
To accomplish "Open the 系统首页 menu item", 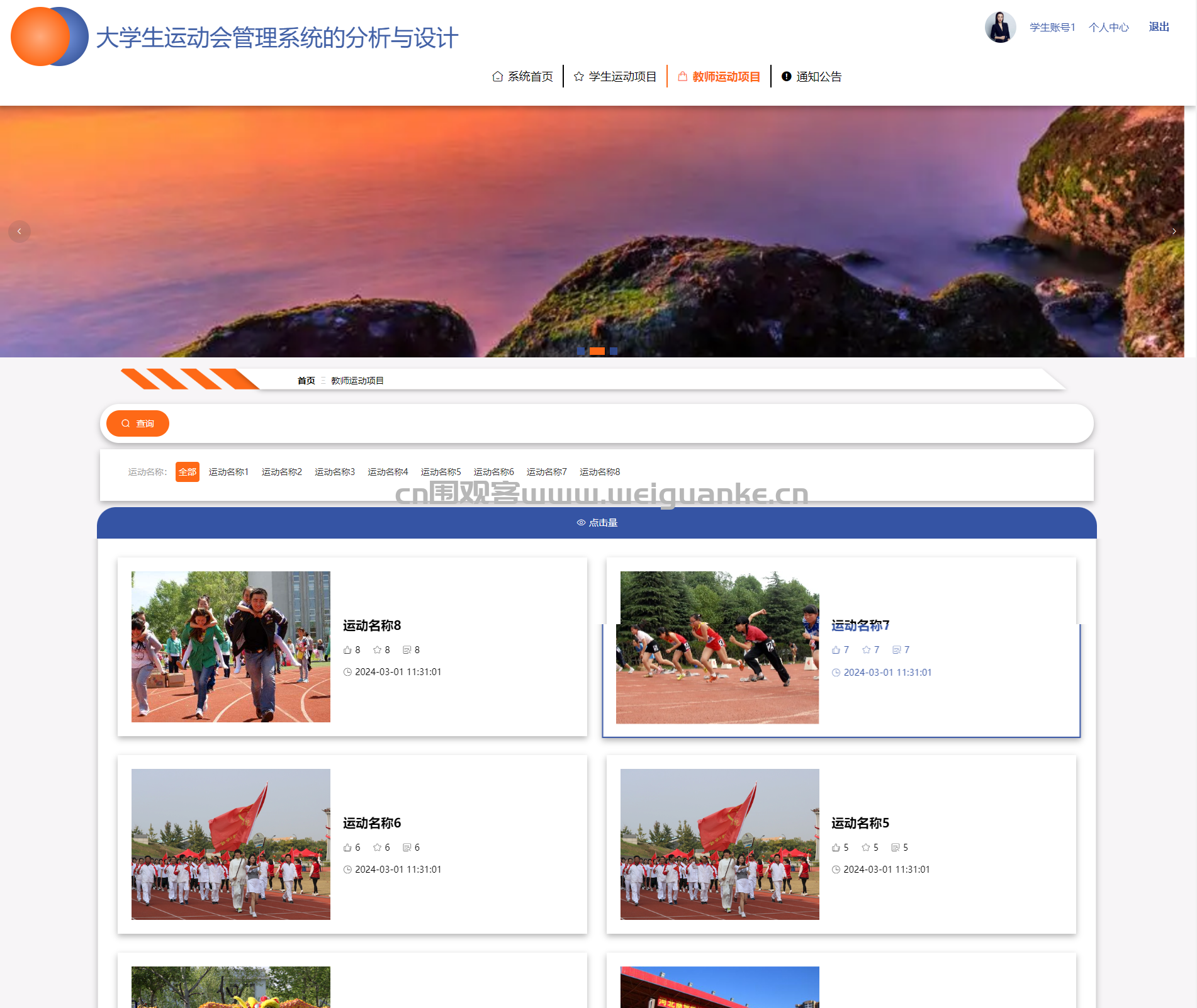I will (x=522, y=76).
